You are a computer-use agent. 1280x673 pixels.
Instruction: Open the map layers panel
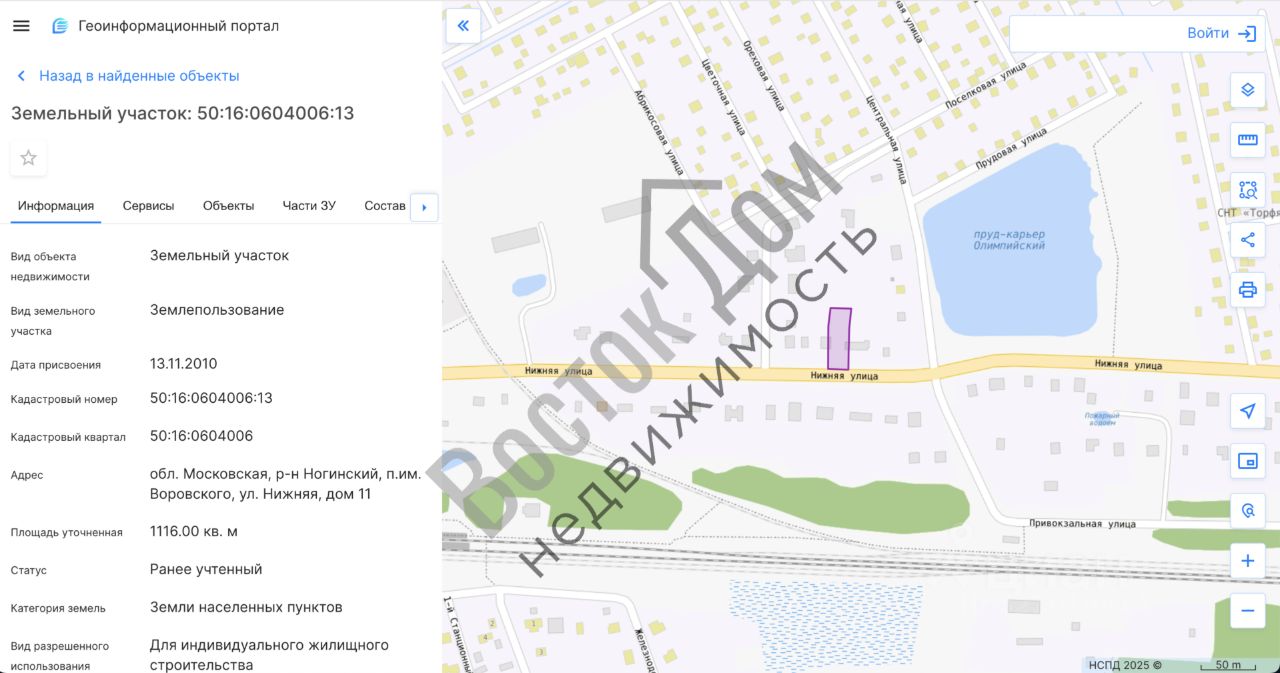tap(1247, 90)
